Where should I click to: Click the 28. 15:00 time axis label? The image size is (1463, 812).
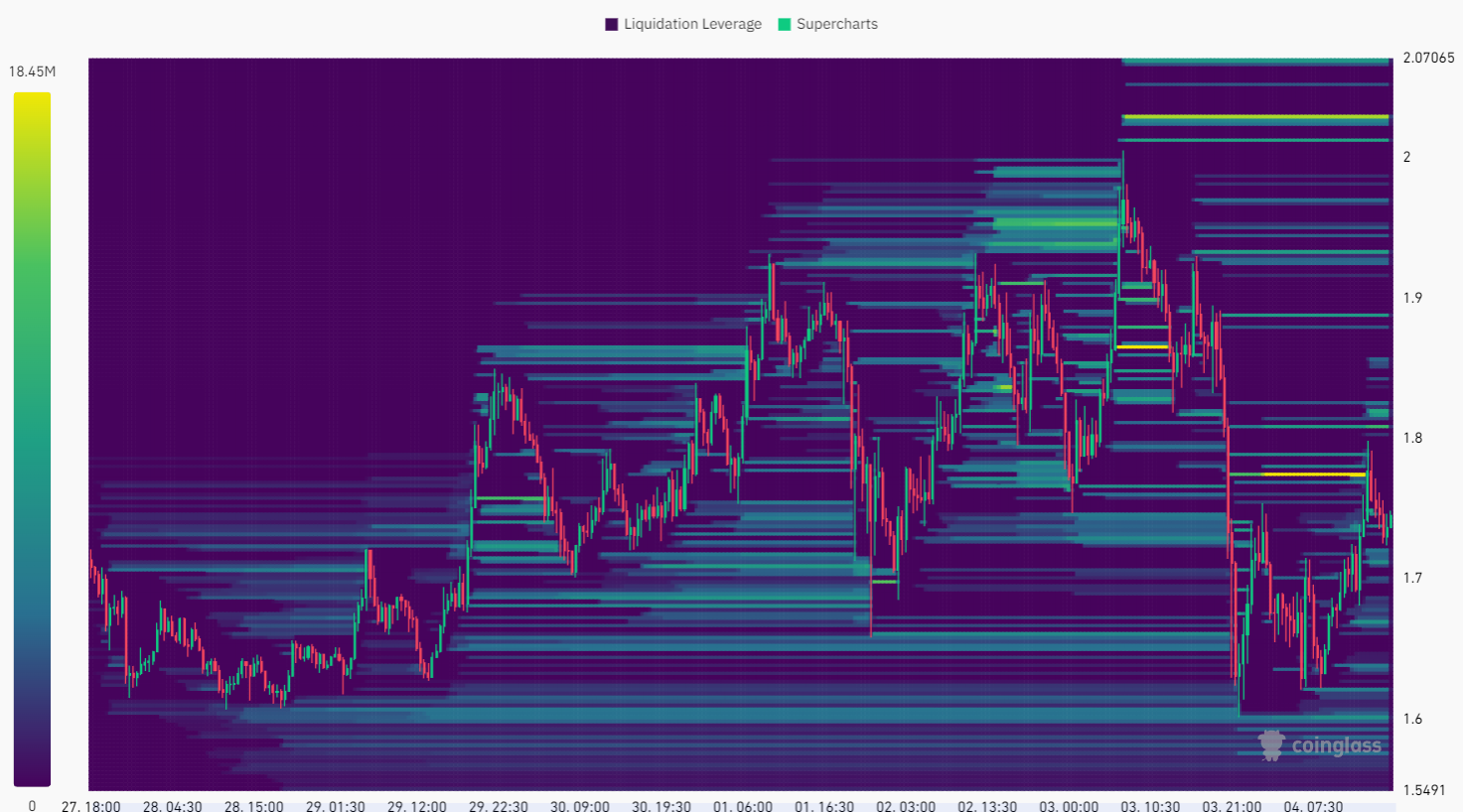click(253, 806)
